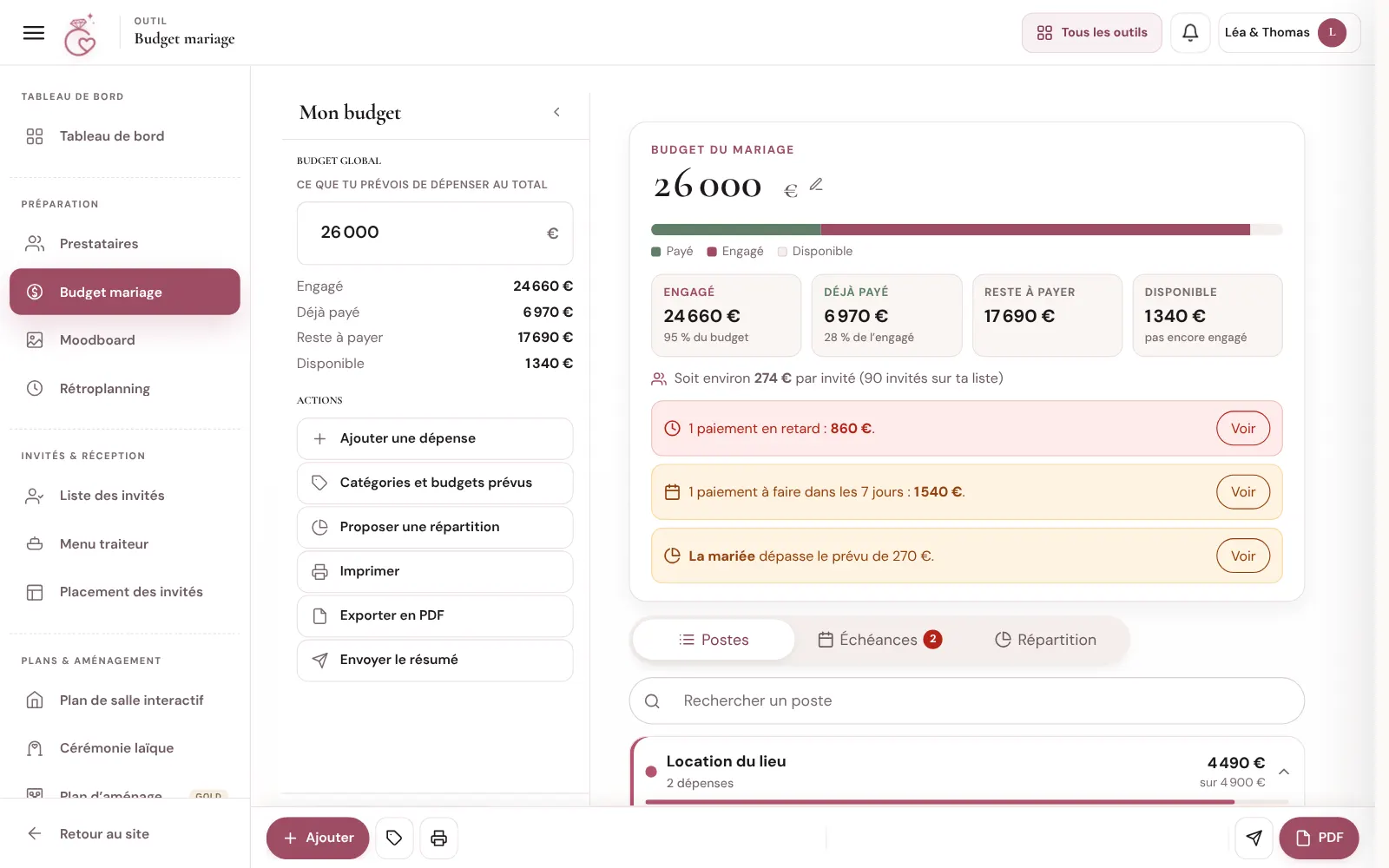
Task: Click Rechercher un poste search field
Action: coord(966,700)
